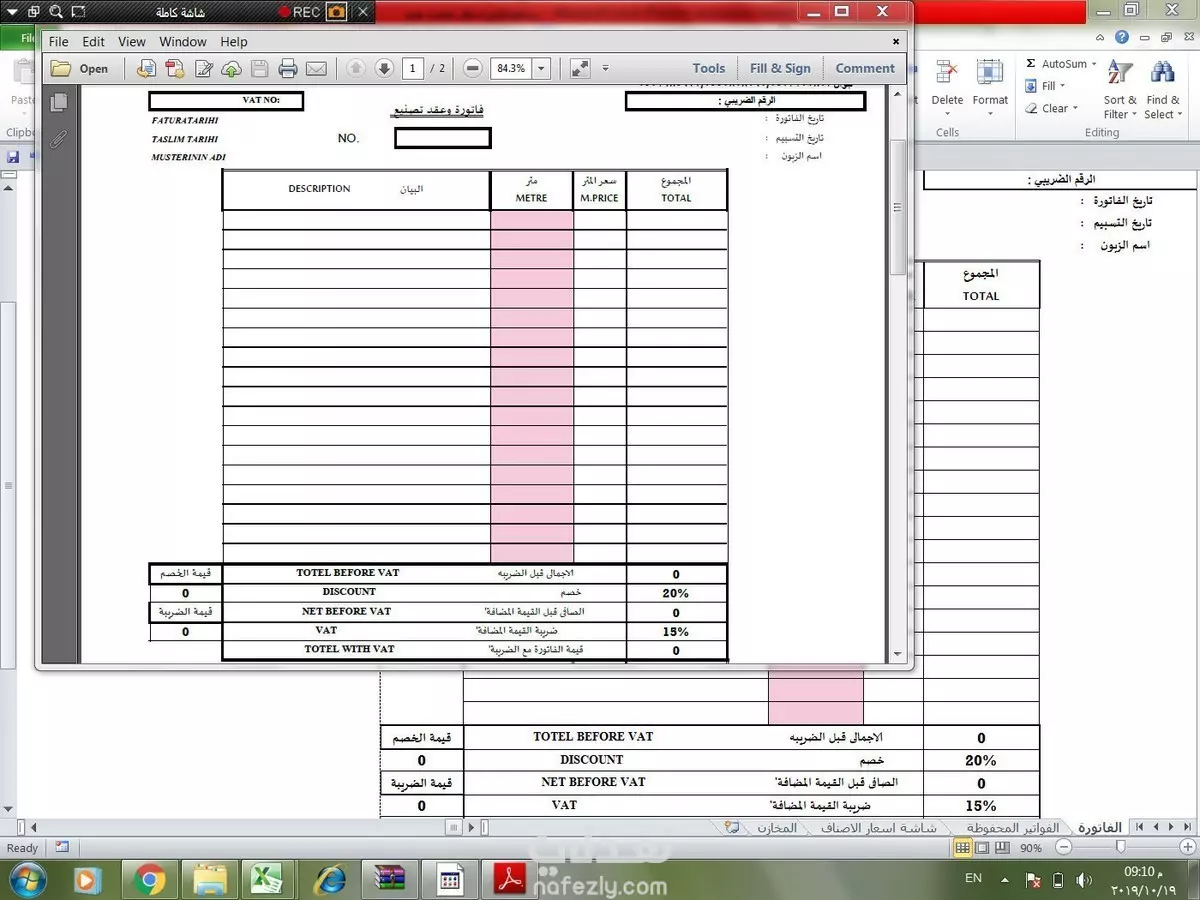Open Google Chrome from the taskbar
Image resolution: width=1200 pixels, height=900 pixels.
coord(149,880)
